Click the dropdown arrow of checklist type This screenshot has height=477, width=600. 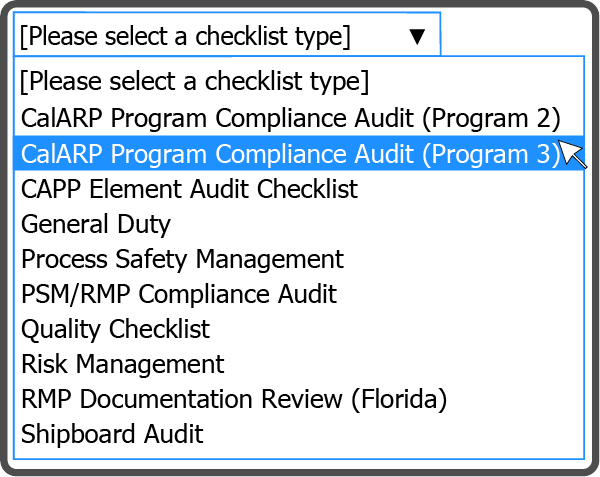click(x=417, y=37)
